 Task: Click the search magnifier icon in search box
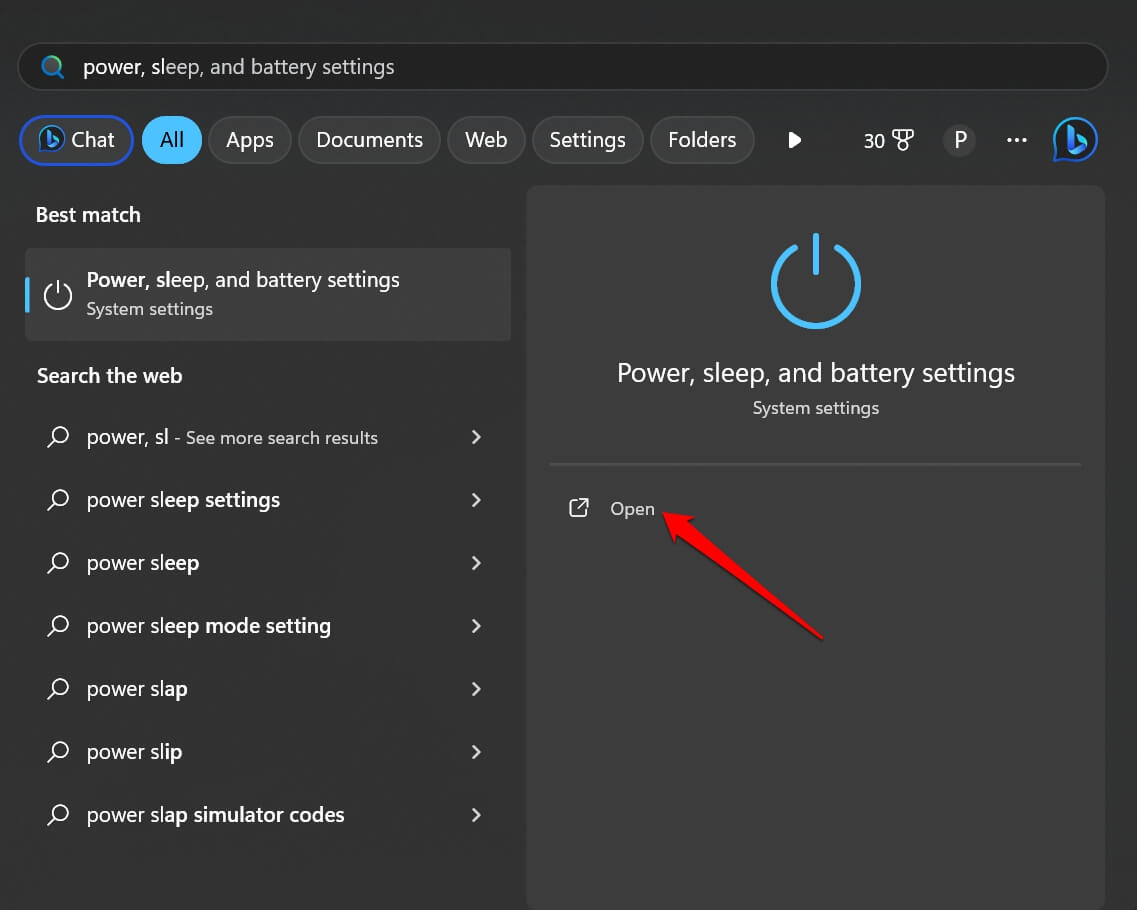click(x=52, y=67)
